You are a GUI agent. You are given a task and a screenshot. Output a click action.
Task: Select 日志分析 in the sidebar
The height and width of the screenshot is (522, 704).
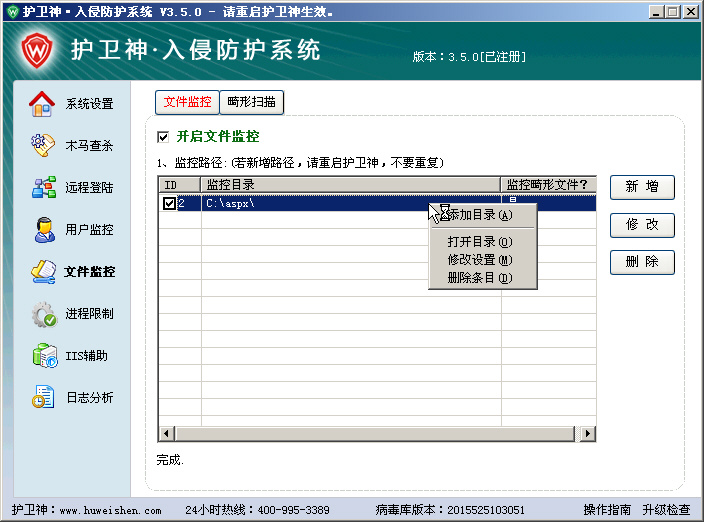tap(90, 397)
